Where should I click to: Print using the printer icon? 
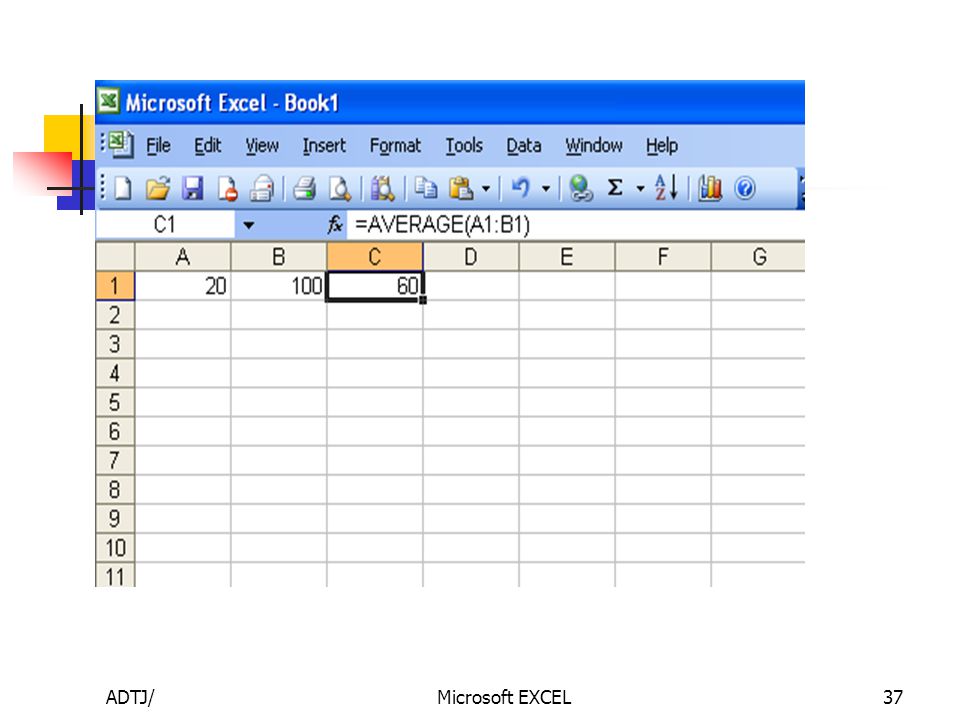(304, 188)
